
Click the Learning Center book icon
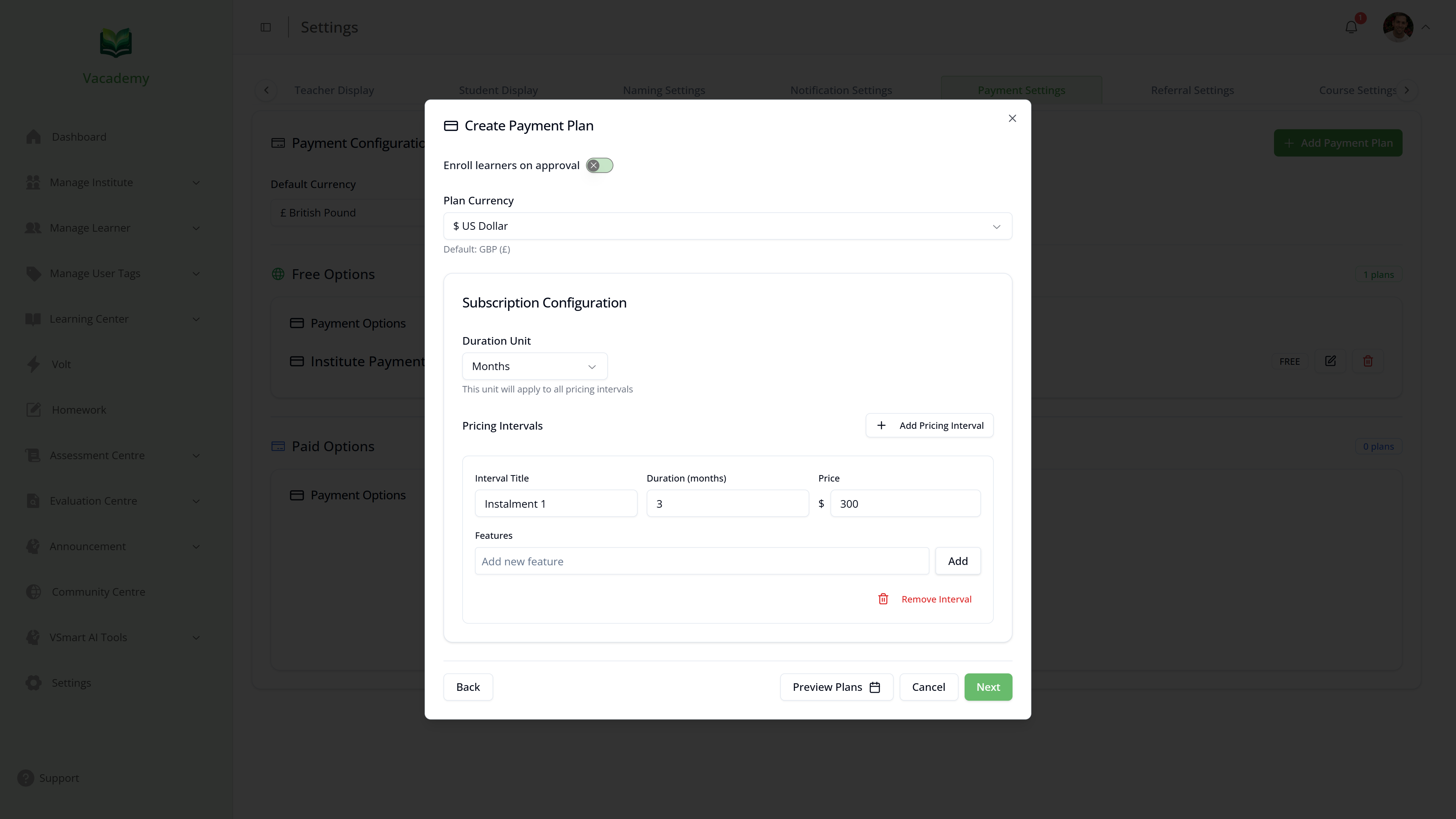(x=33, y=319)
